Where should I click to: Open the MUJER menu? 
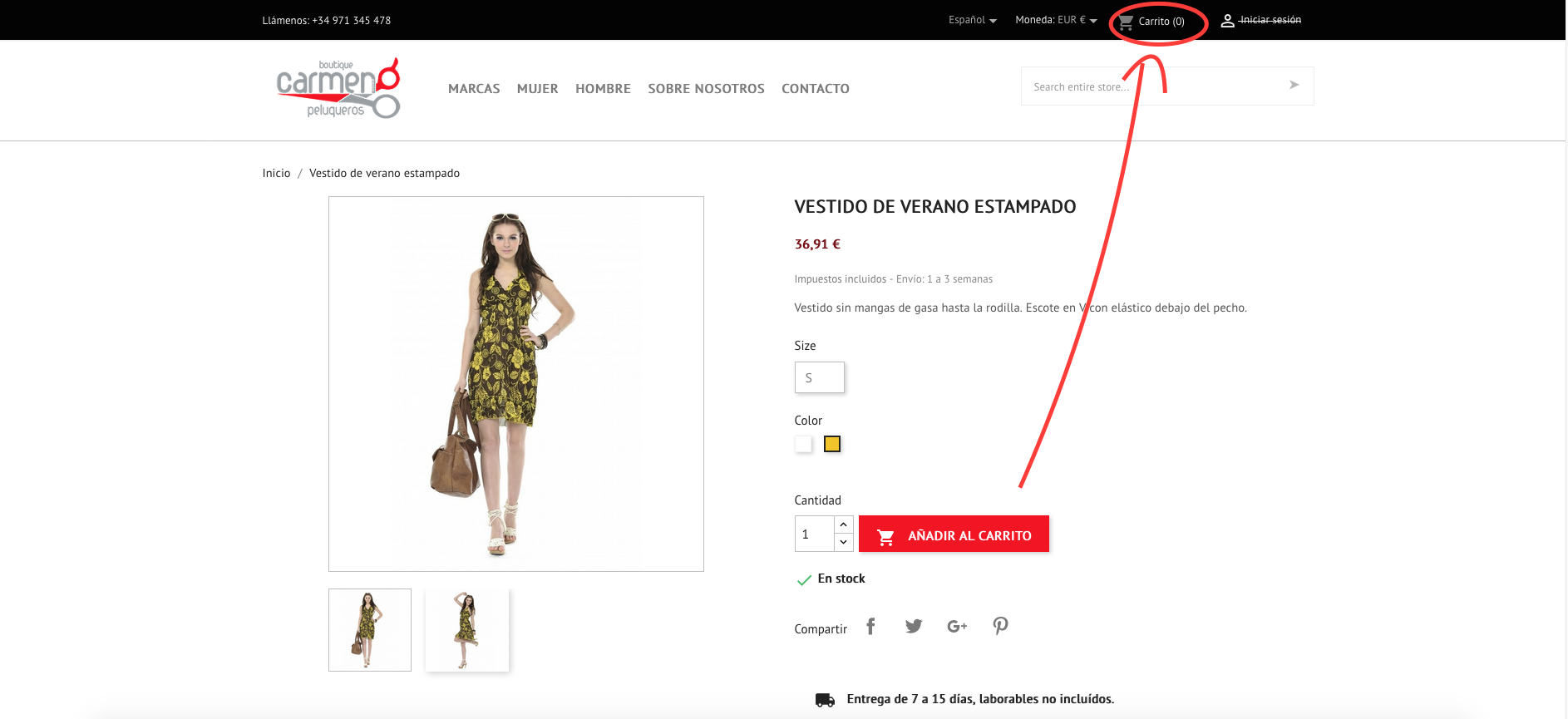[x=537, y=89]
